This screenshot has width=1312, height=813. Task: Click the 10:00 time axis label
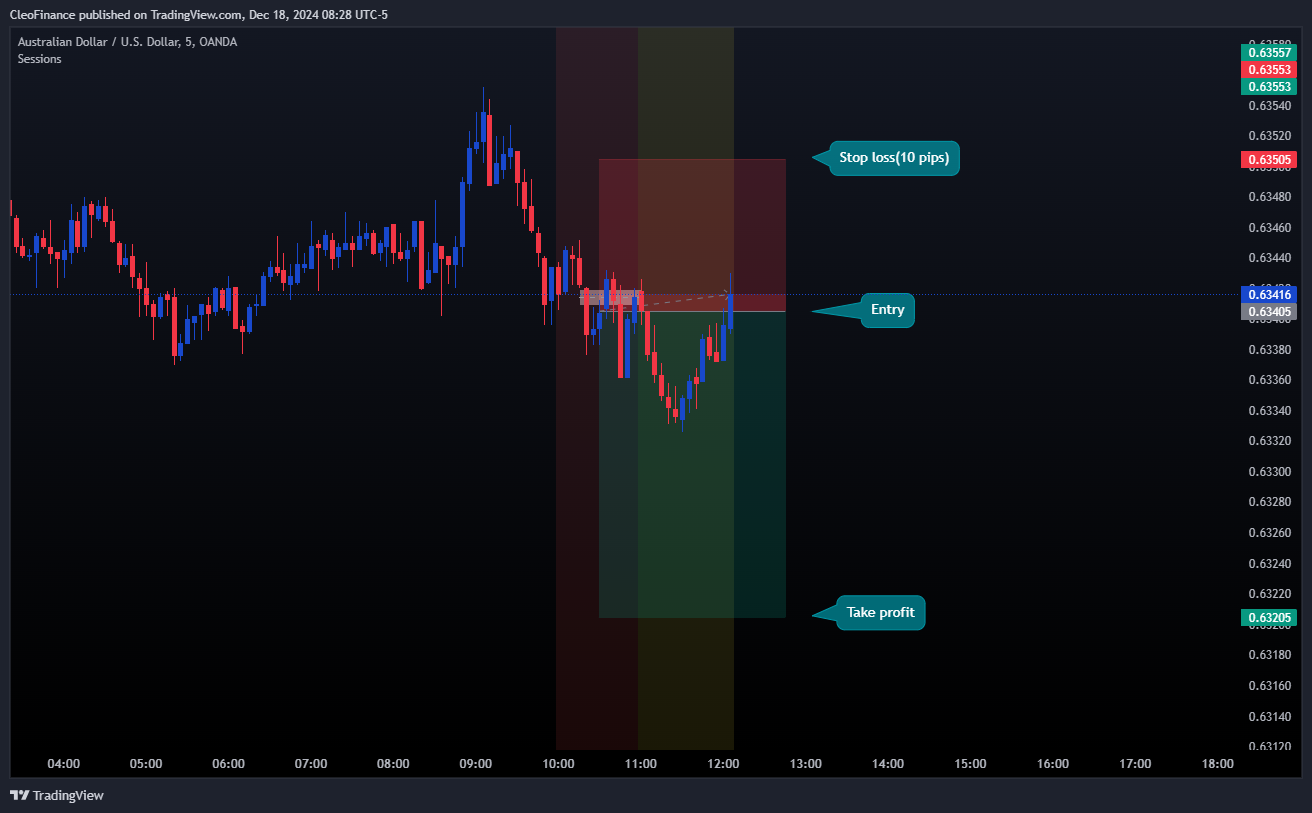(558, 764)
